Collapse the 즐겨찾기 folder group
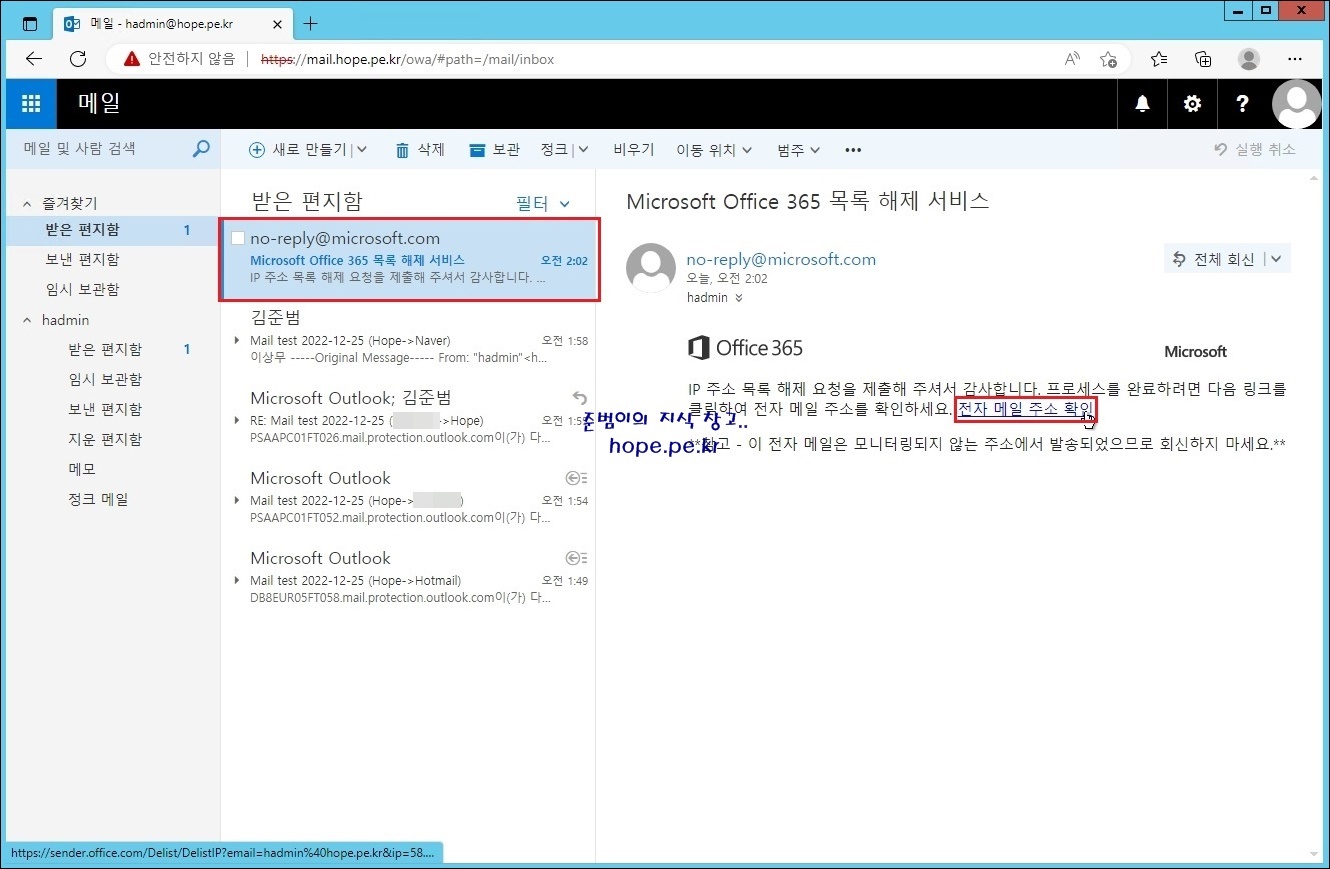Viewport: 1330px width, 869px height. [28, 203]
